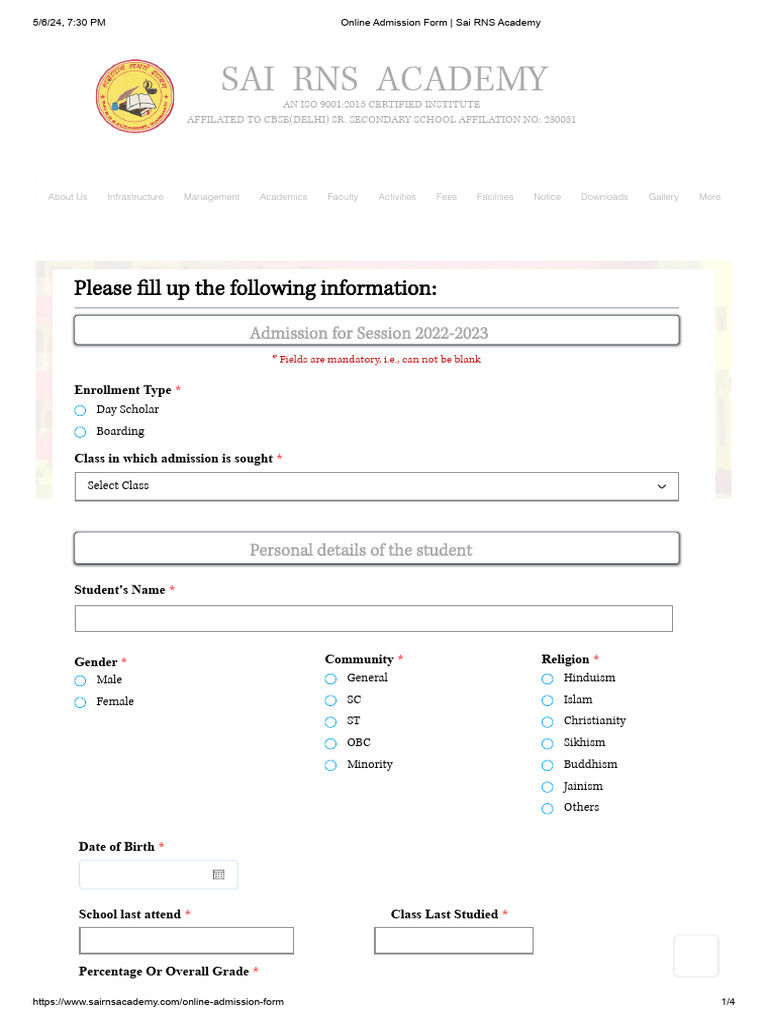768x1024 pixels.
Task: Select the Day Scholar enrollment option
Action: (80, 411)
